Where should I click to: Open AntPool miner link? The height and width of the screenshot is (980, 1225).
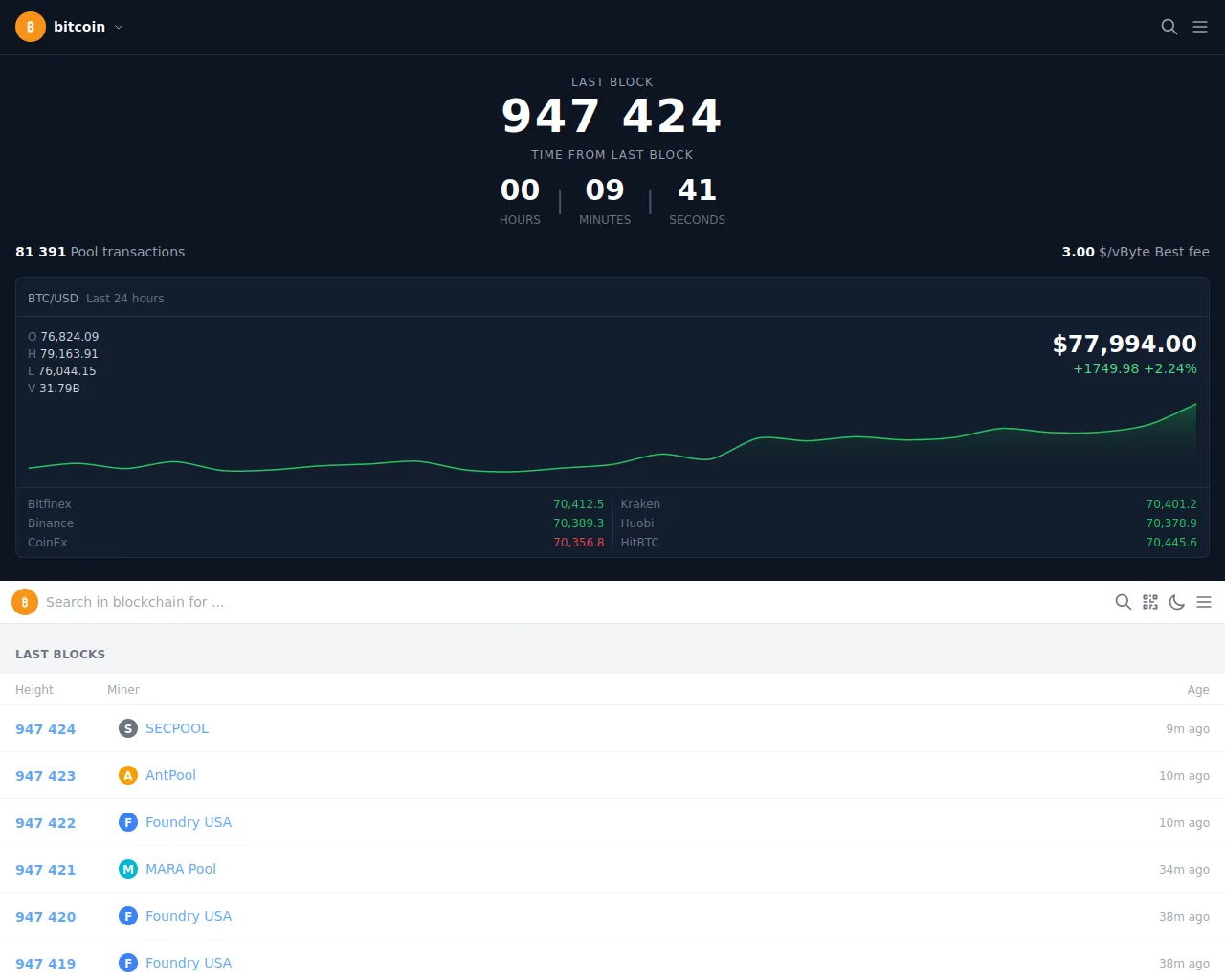tap(170, 775)
